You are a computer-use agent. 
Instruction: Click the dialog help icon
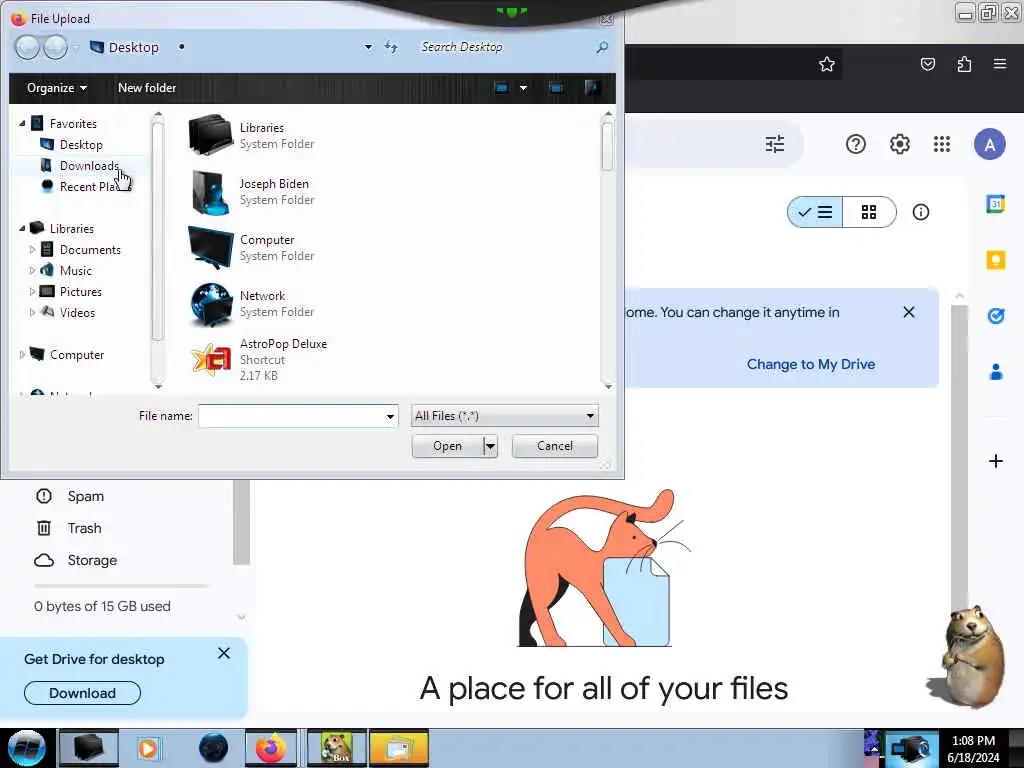[x=592, y=88]
